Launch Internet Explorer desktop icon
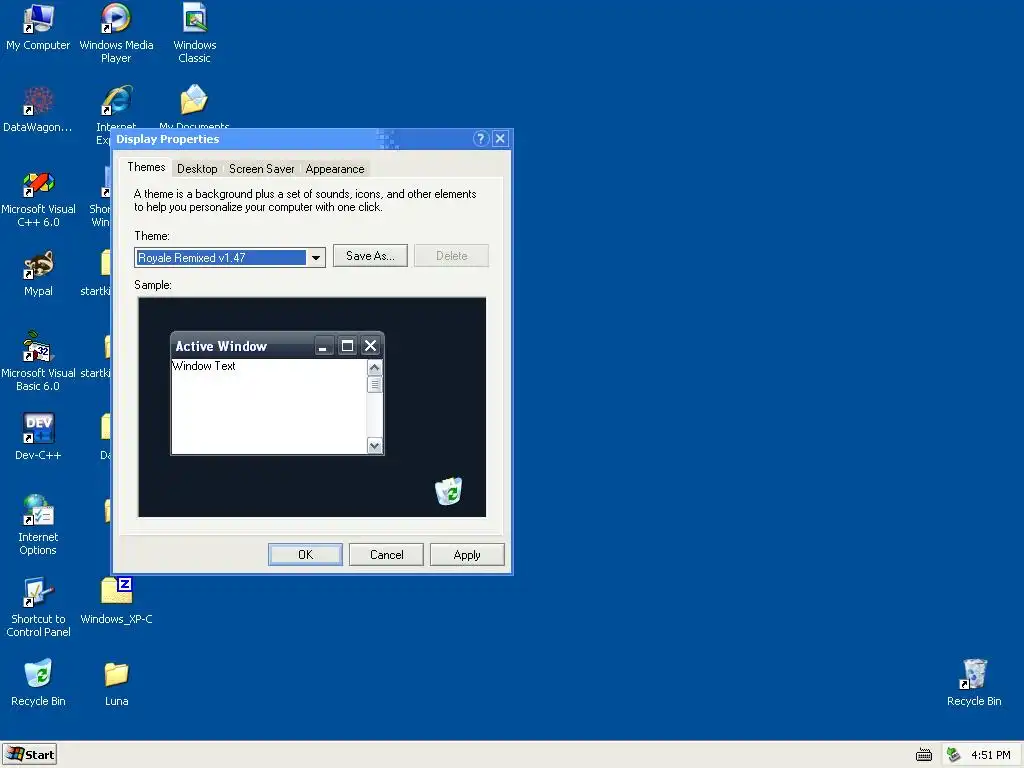This screenshot has width=1024, height=768. 116,101
